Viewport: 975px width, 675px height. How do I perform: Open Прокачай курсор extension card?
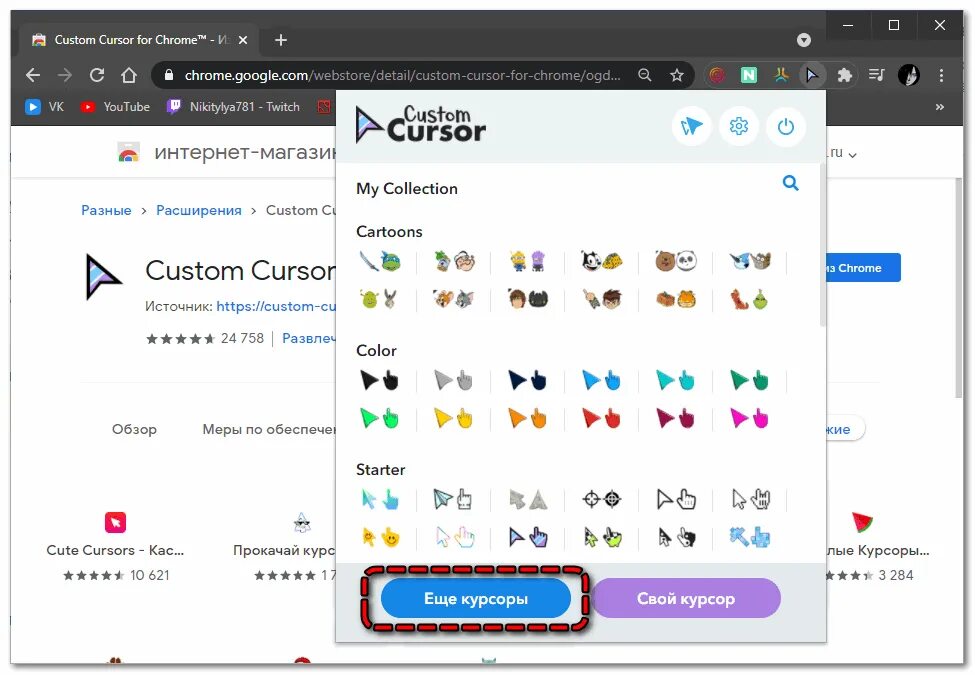coord(284,547)
